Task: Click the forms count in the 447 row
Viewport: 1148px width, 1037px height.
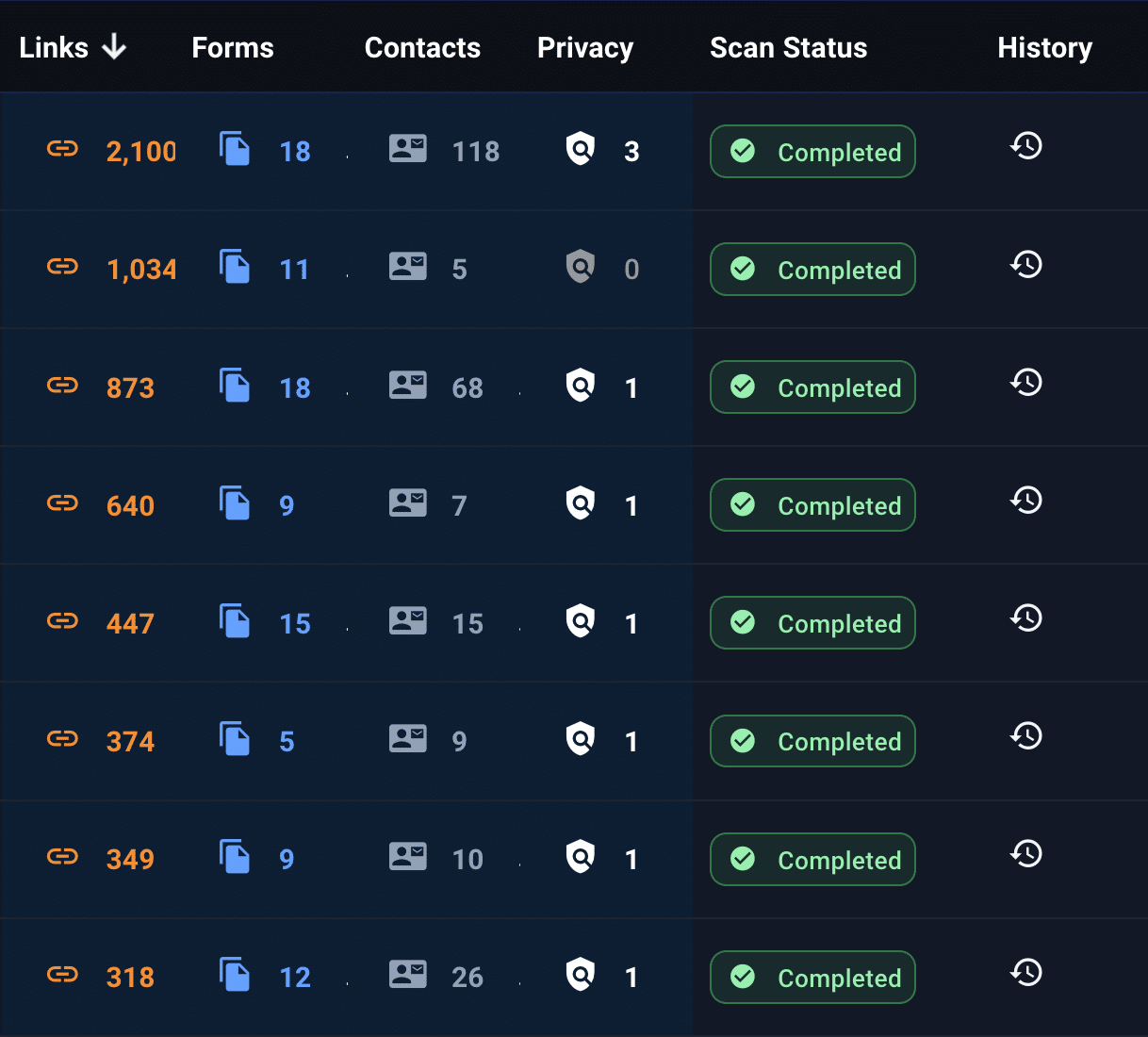Action: pyautogui.click(x=295, y=624)
